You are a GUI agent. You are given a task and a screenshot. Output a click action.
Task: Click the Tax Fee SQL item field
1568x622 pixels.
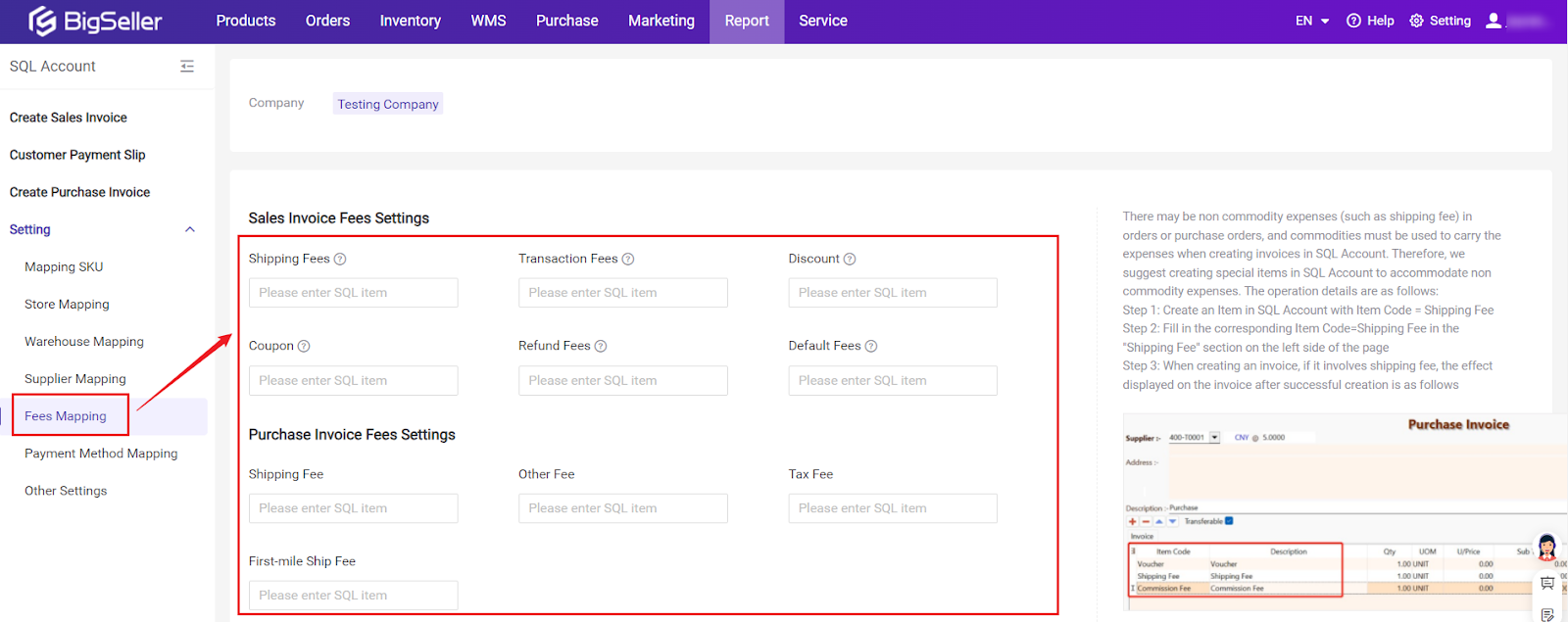coord(893,508)
